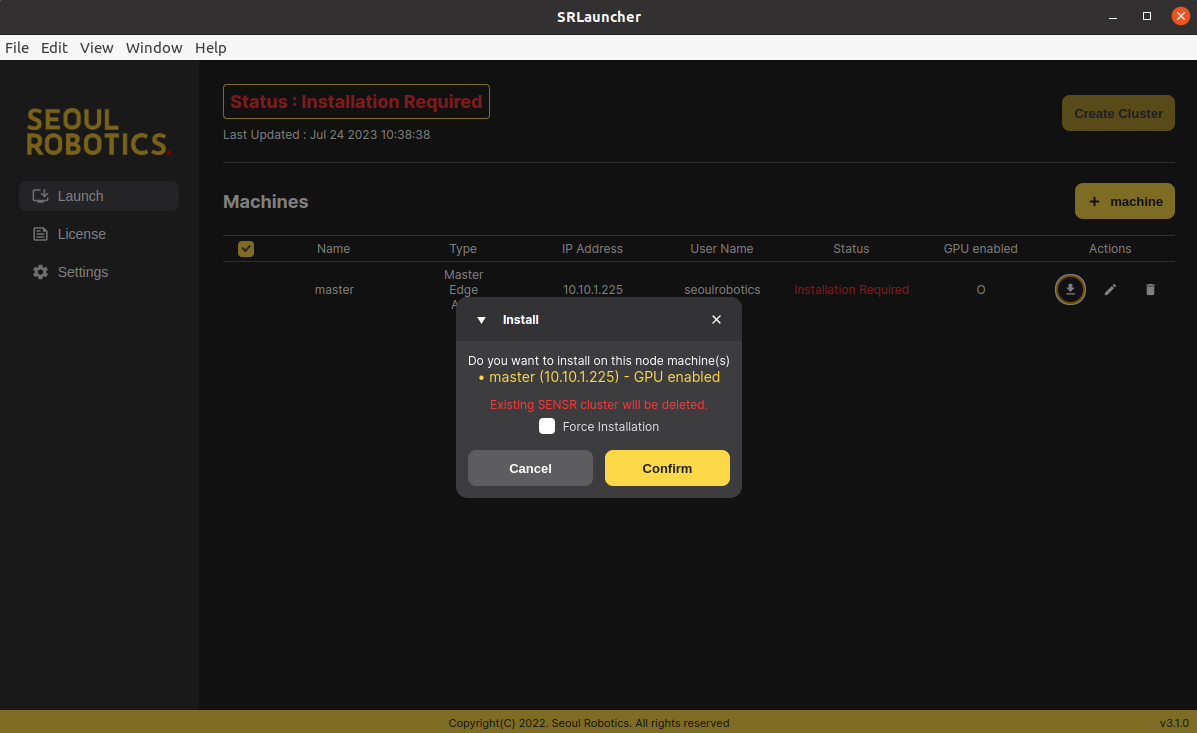Click the Actions column header

click(x=1110, y=249)
